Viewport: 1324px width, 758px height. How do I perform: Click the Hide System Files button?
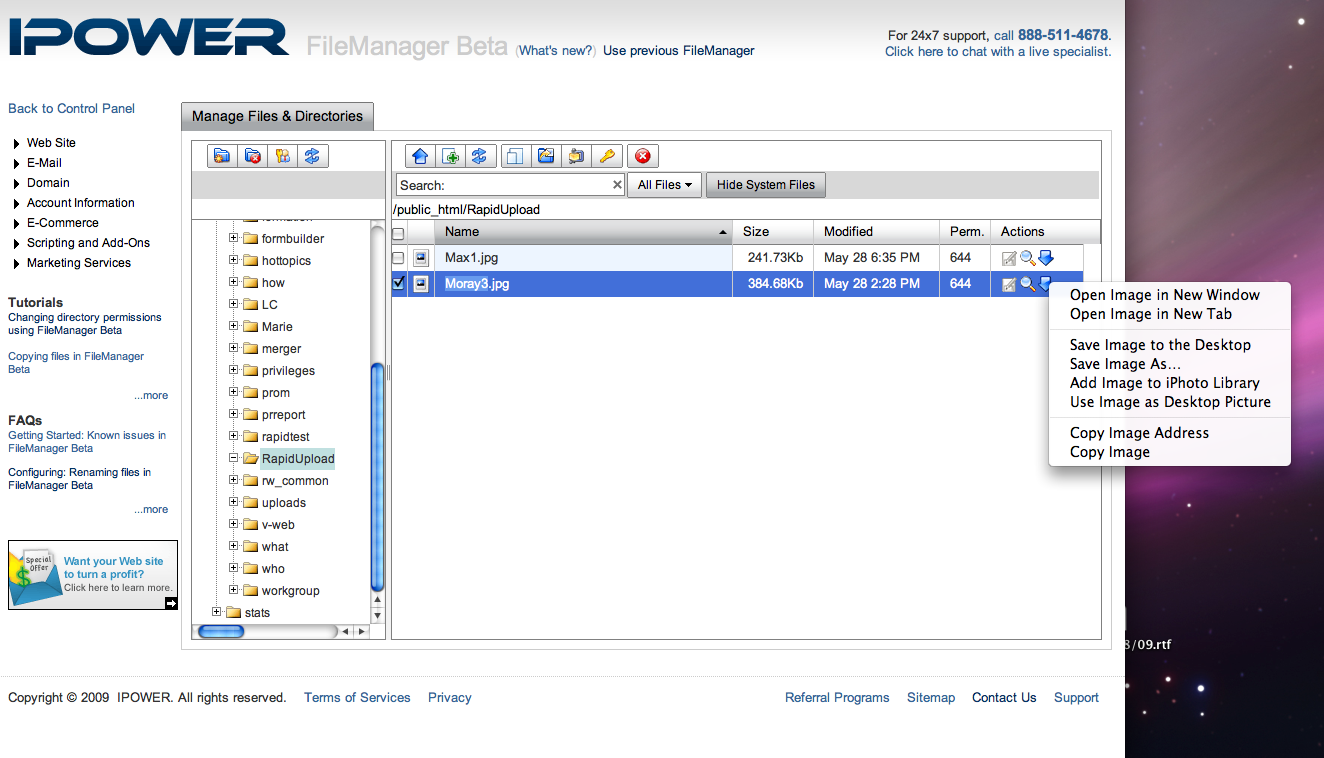click(766, 185)
